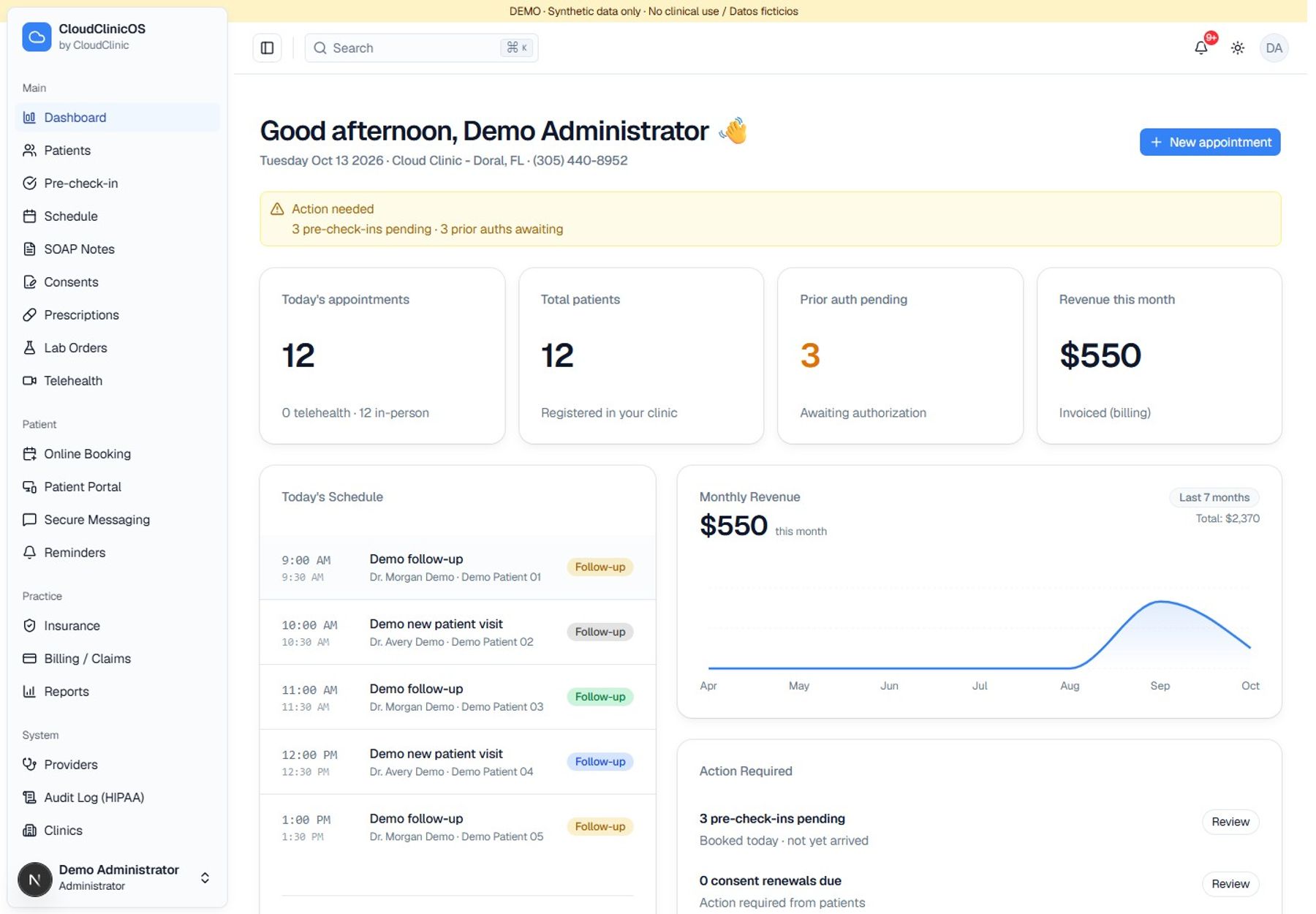
Task: Open notifications bell icon
Action: (1200, 48)
